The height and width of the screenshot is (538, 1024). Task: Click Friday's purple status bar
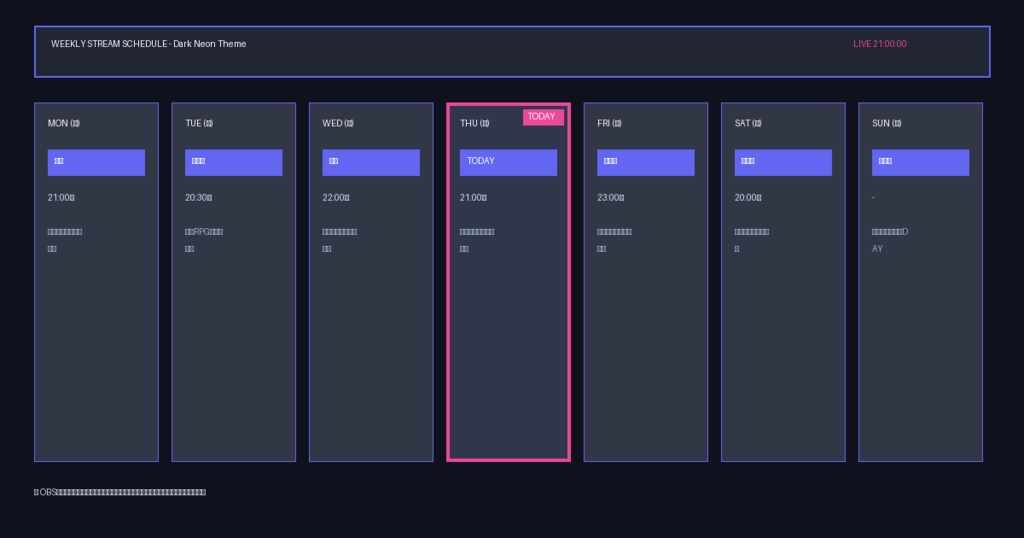646,163
